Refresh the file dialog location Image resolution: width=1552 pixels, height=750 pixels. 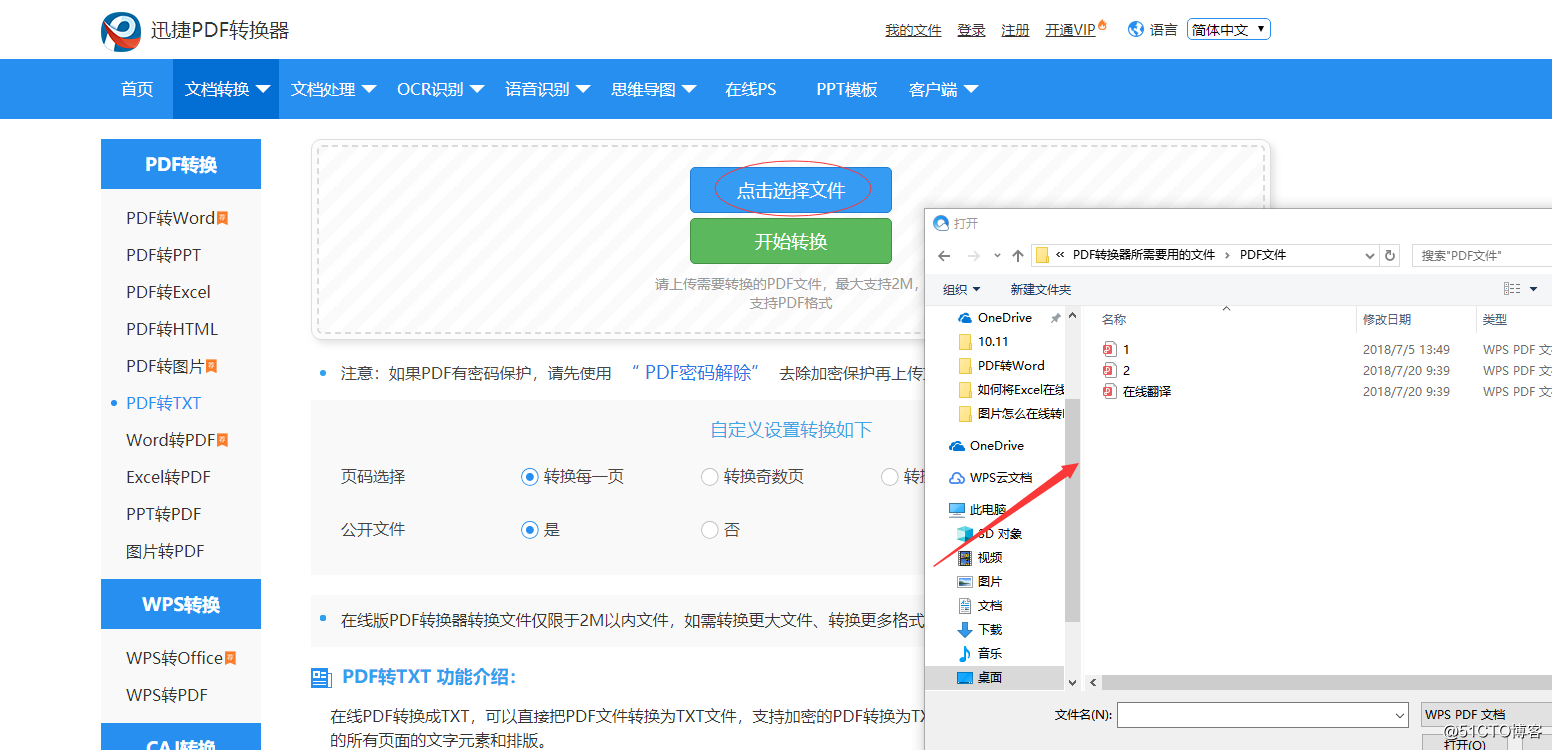pyautogui.click(x=1390, y=256)
